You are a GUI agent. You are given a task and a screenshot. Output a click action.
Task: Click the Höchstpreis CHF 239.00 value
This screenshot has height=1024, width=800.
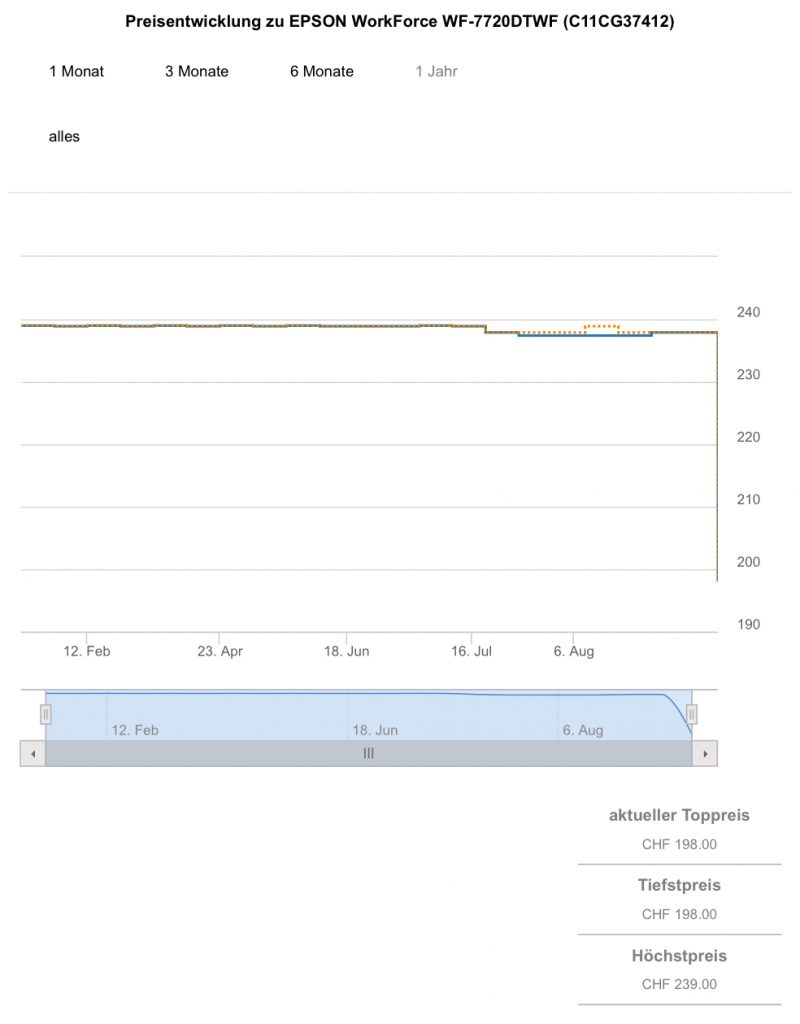pyautogui.click(x=679, y=984)
